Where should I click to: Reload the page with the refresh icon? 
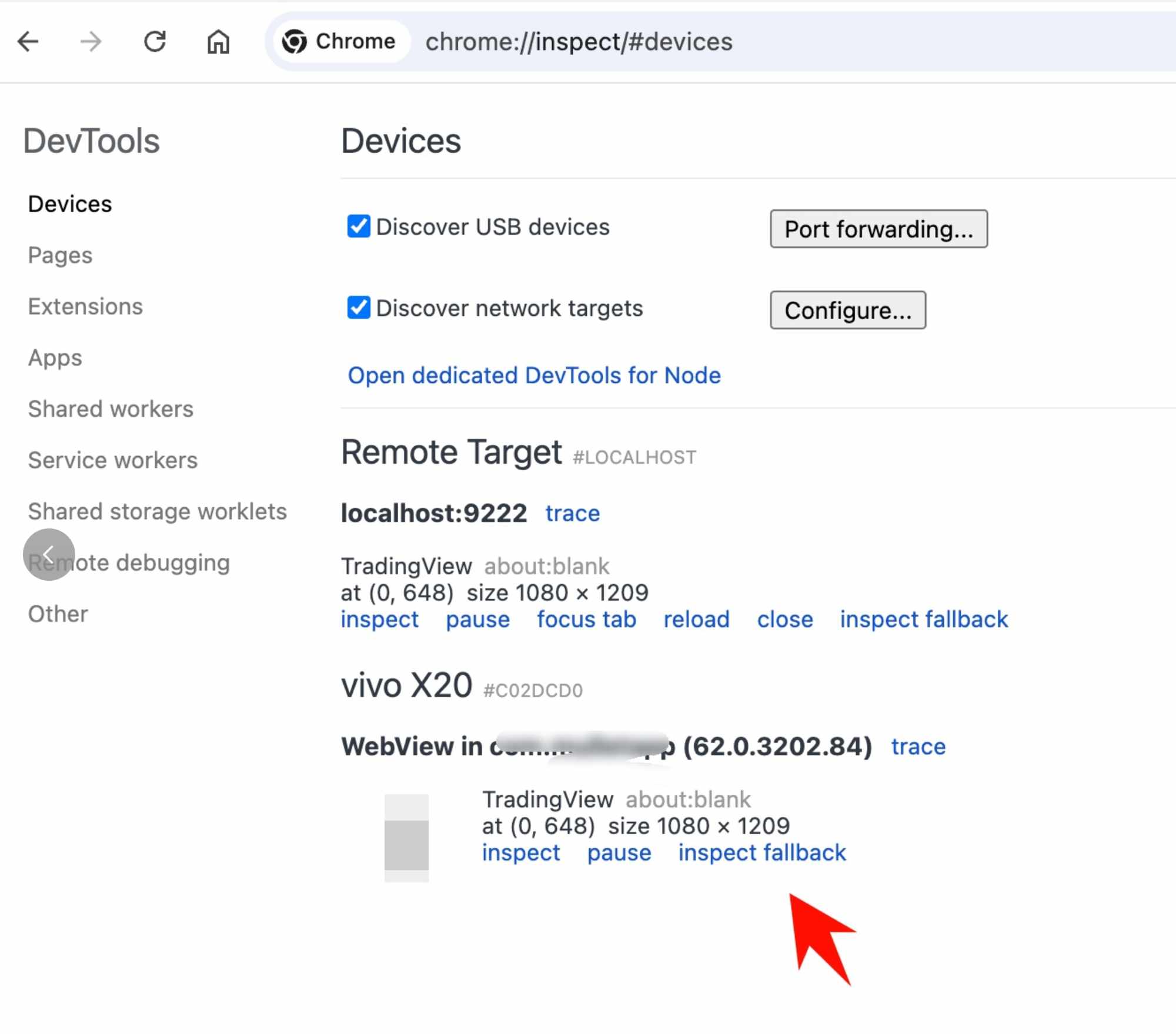click(155, 42)
